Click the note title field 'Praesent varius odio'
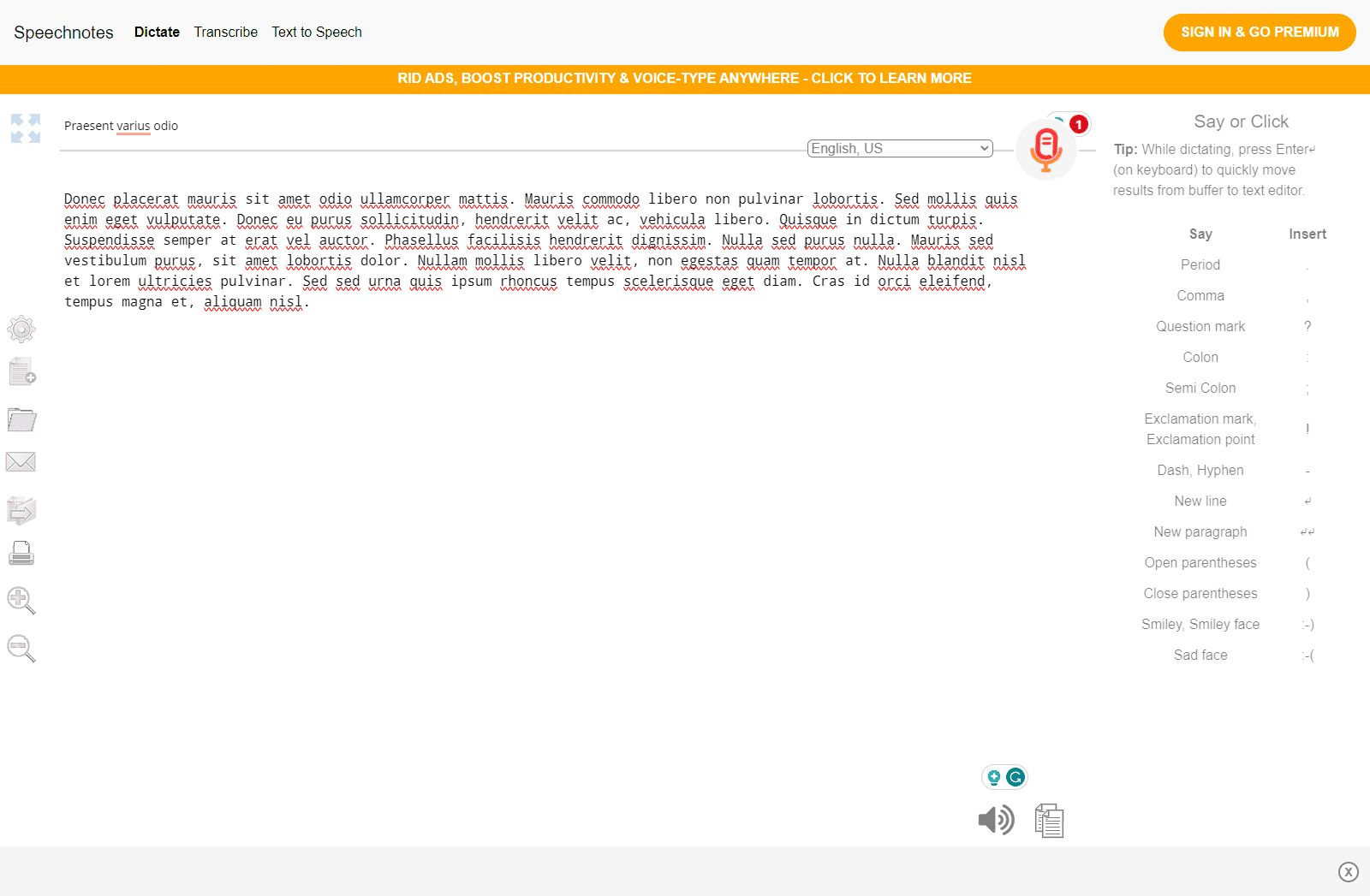1370x896 pixels. coord(121,126)
